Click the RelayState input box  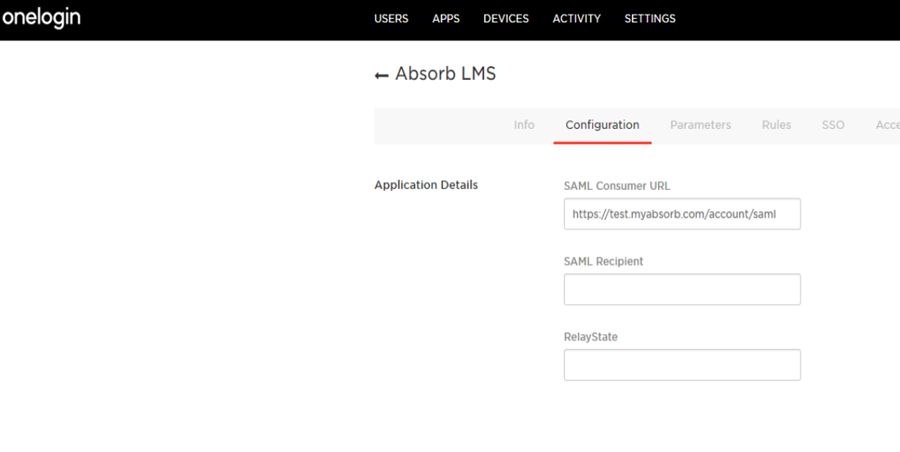(x=682, y=365)
